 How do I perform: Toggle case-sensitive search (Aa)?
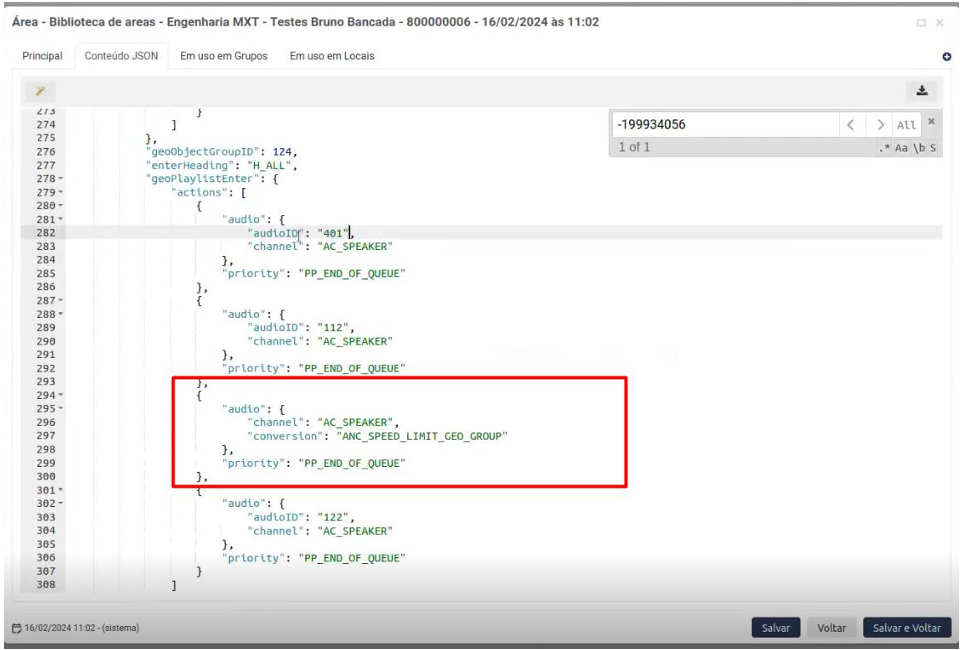pos(901,148)
